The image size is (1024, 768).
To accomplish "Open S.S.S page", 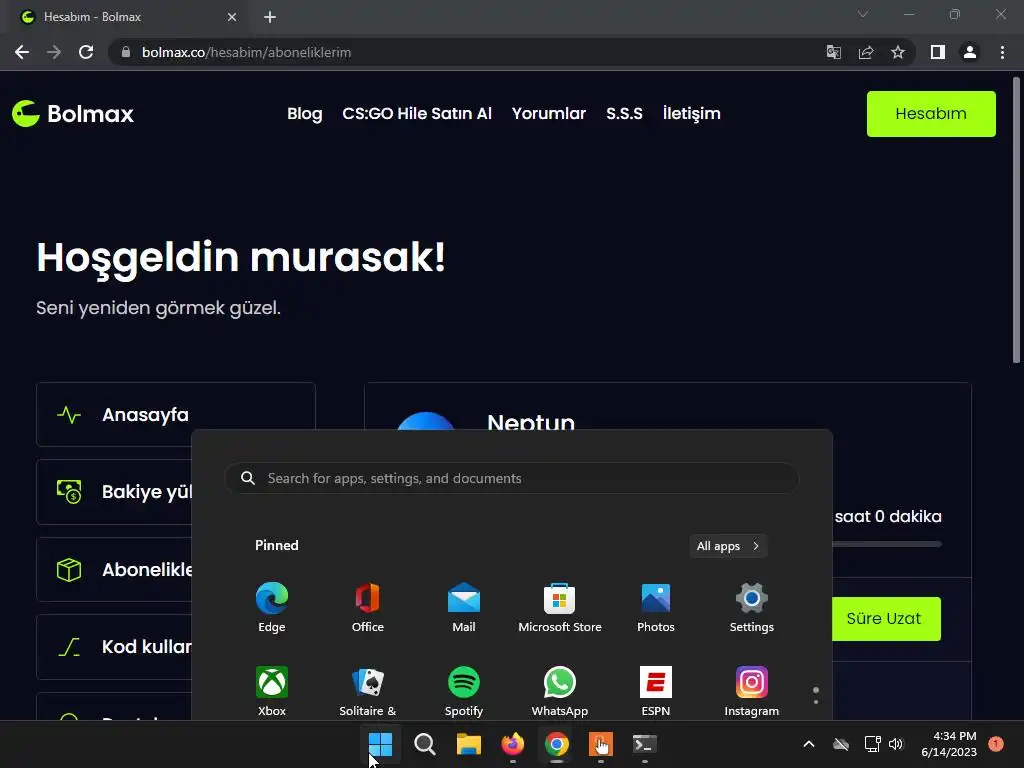I will [624, 114].
